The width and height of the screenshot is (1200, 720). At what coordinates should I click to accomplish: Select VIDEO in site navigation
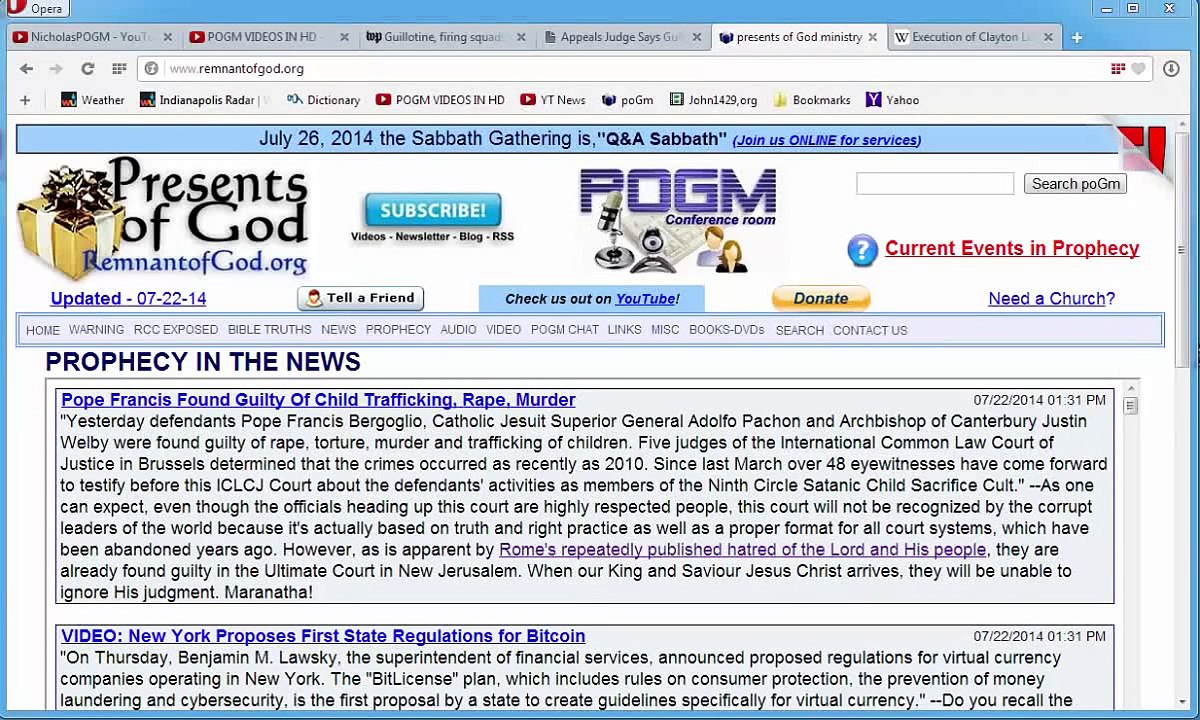click(503, 330)
